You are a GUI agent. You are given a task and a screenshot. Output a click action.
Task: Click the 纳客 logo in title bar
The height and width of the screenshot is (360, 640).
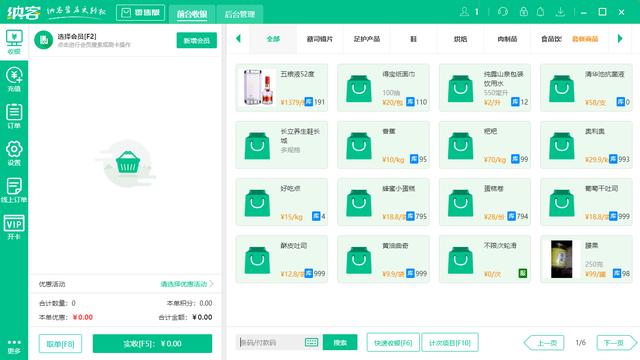click(x=23, y=12)
